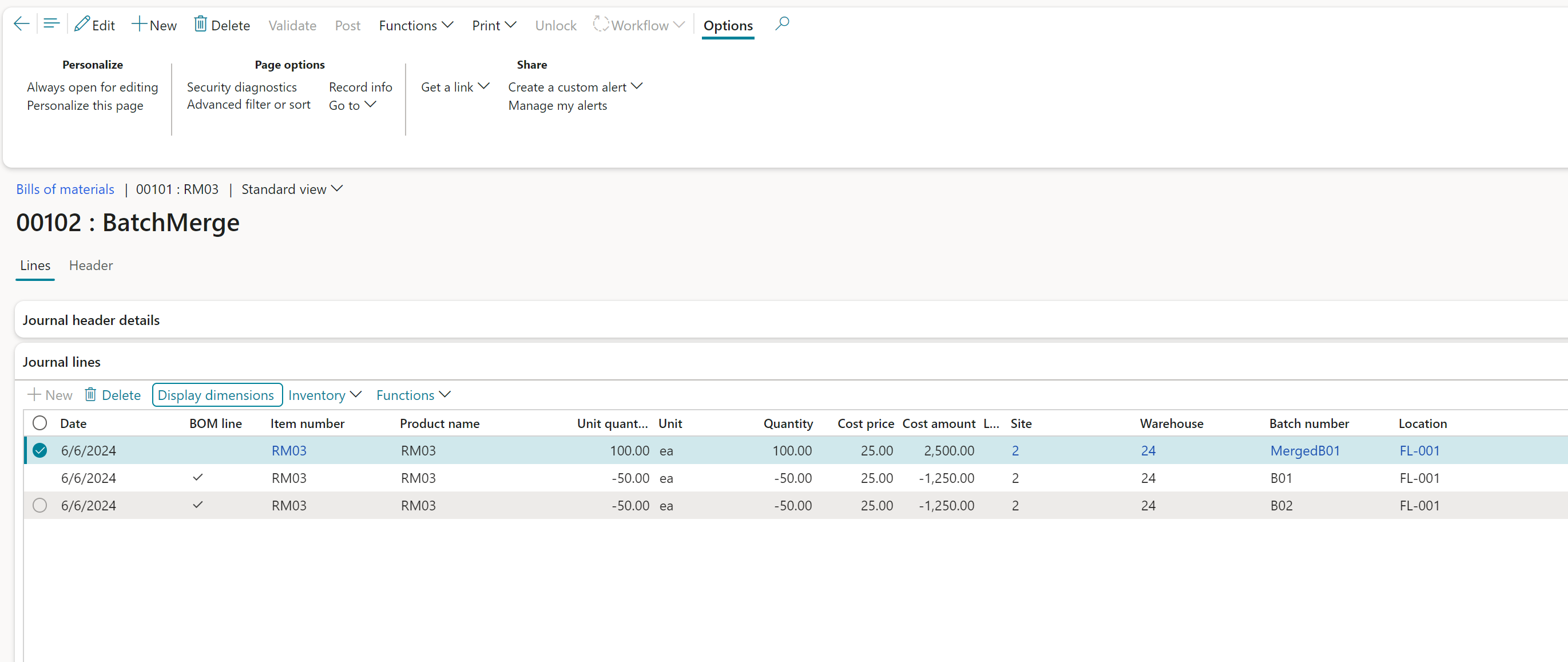Click the Delete trash icon in top toolbar
The image size is (1568, 662).
point(200,25)
